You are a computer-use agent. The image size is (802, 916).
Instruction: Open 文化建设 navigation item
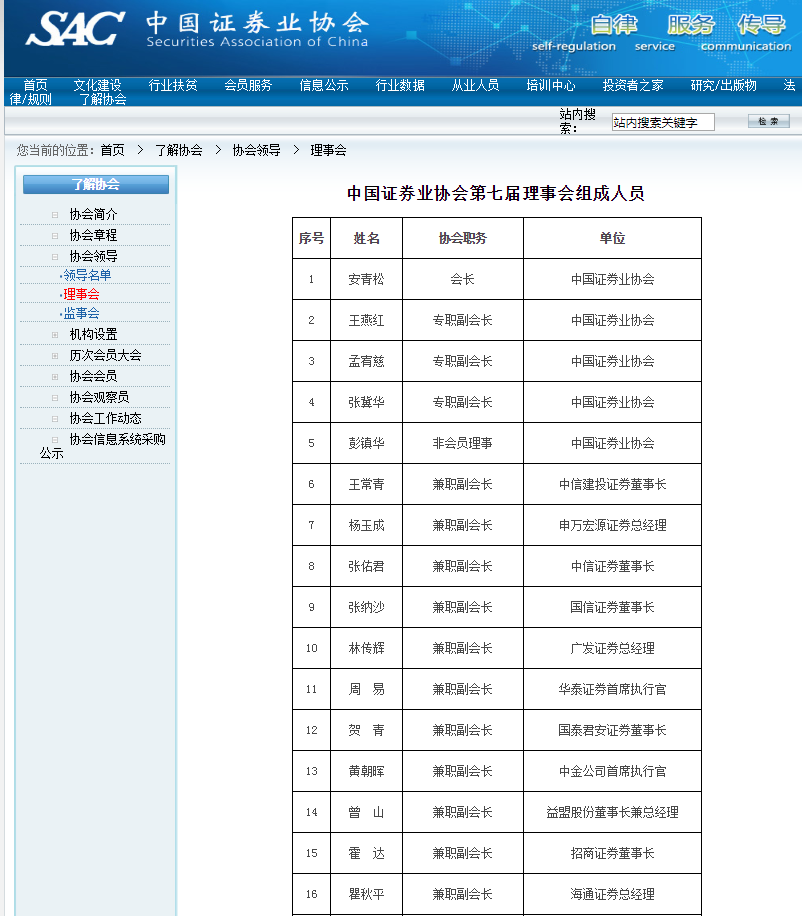tap(98, 85)
